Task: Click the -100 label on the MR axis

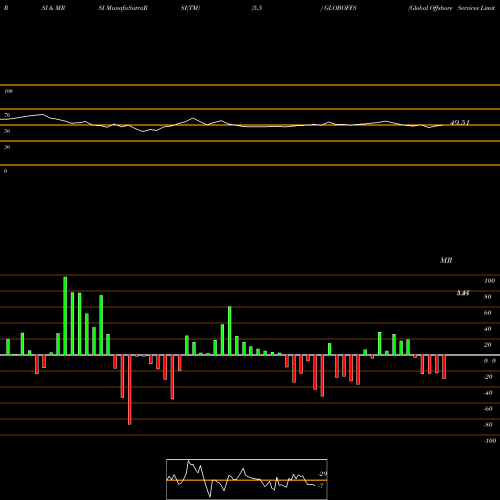Action: tap(490, 441)
